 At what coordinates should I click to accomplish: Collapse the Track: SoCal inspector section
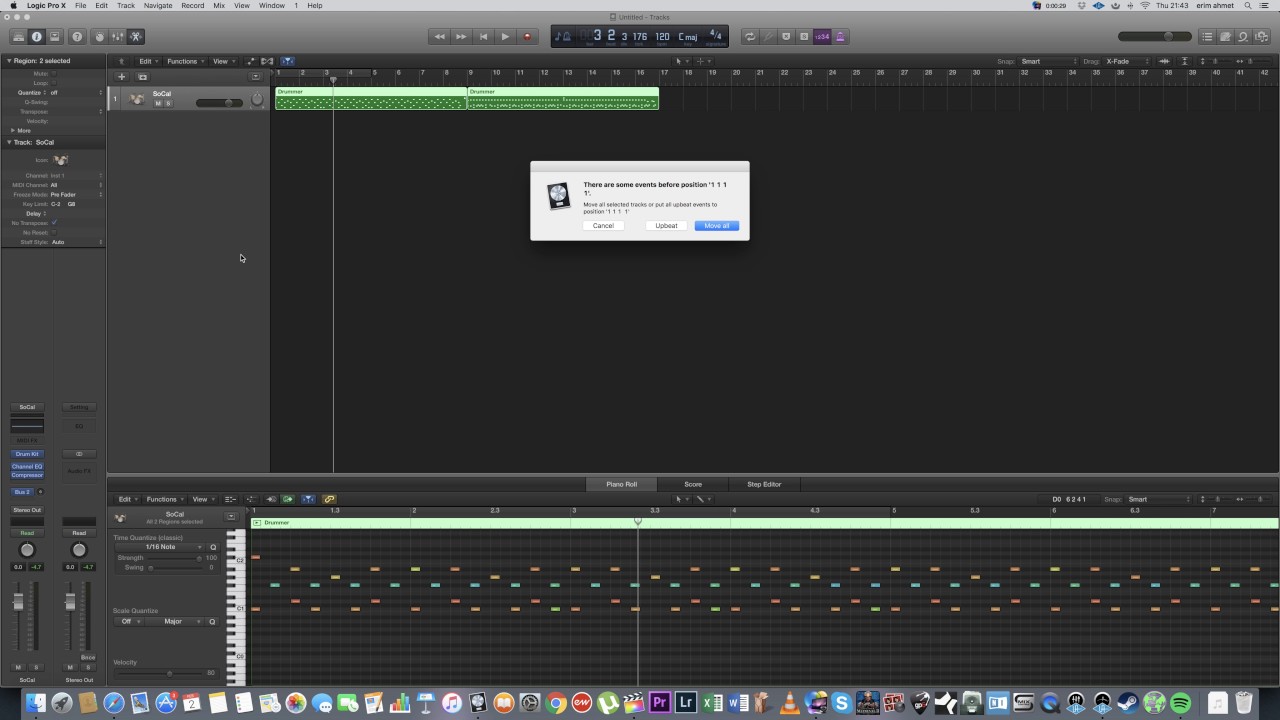point(8,142)
